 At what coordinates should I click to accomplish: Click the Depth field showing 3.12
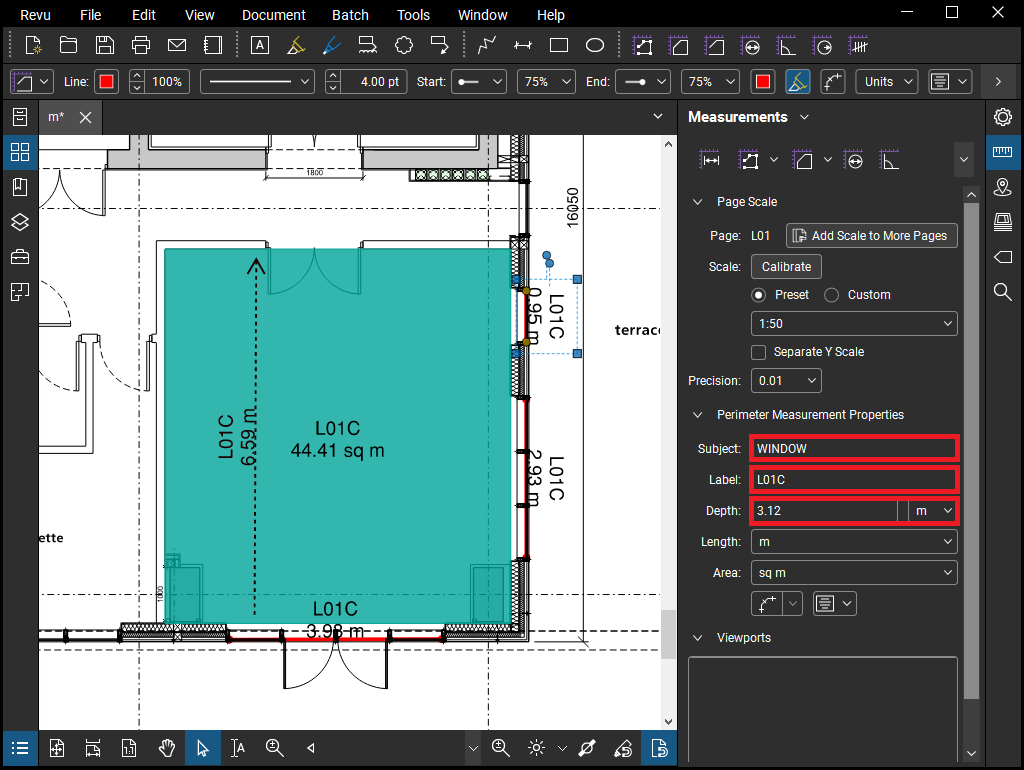(x=824, y=511)
